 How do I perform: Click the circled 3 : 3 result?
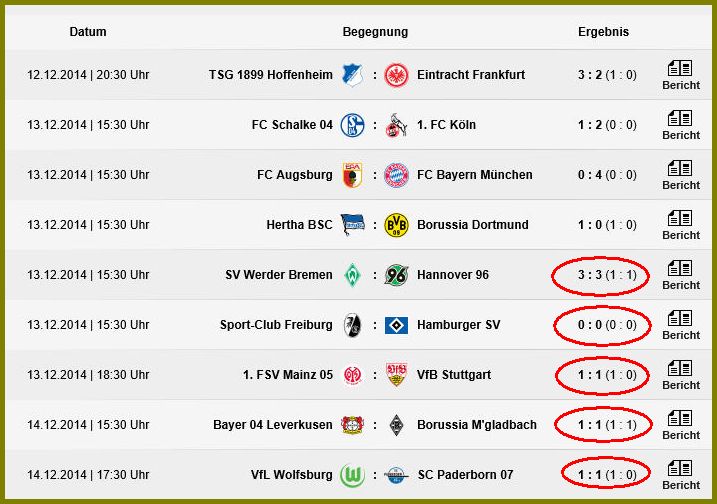(x=600, y=276)
